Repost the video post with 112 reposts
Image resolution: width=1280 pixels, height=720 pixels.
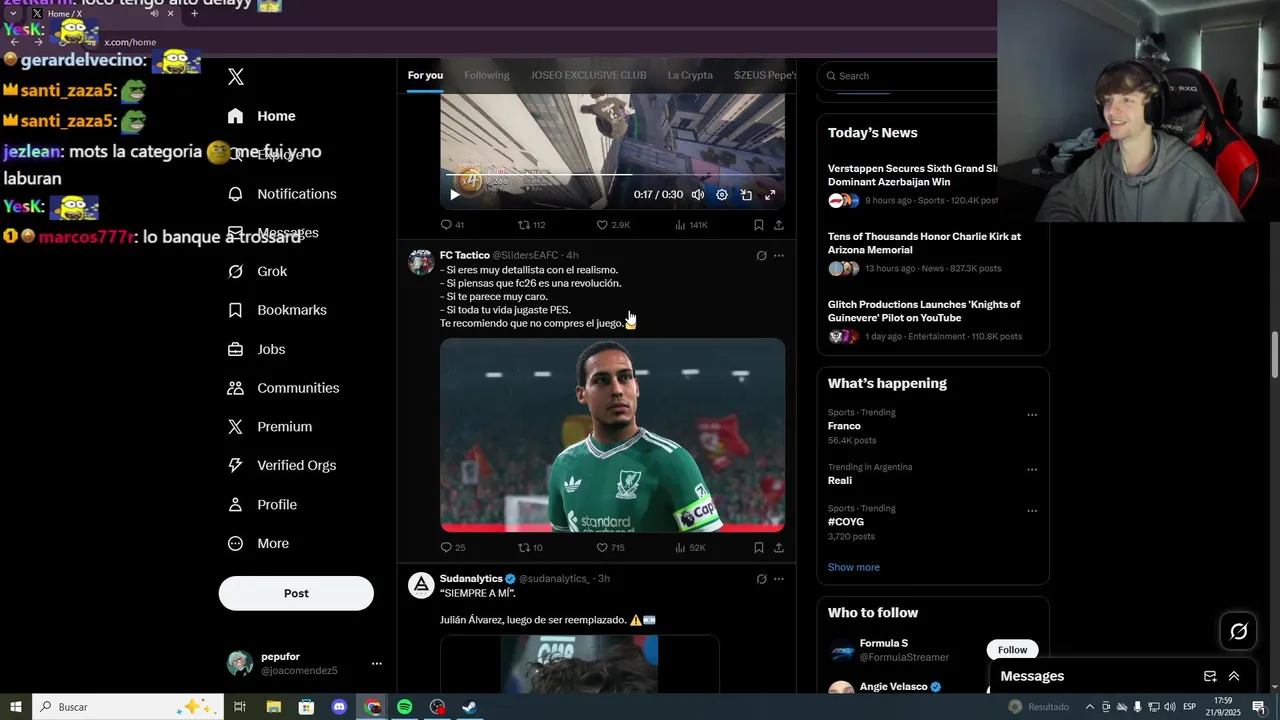(531, 225)
